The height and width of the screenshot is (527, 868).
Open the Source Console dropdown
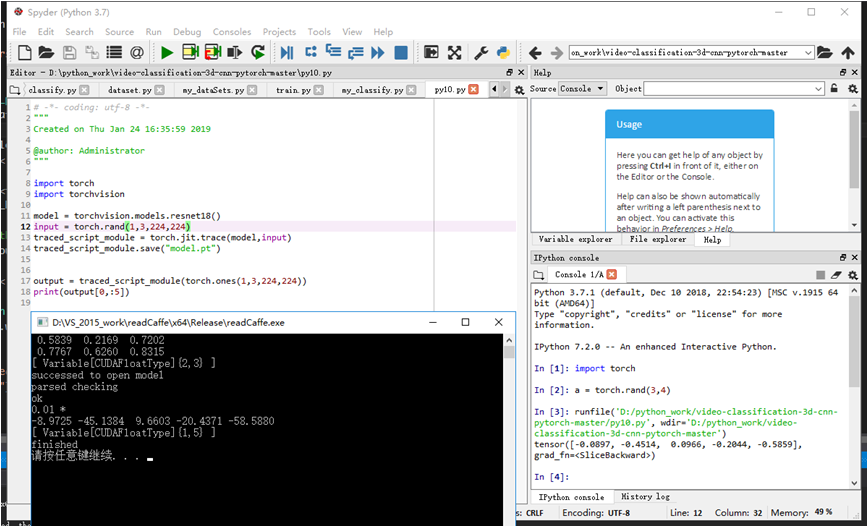tap(582, 89)
